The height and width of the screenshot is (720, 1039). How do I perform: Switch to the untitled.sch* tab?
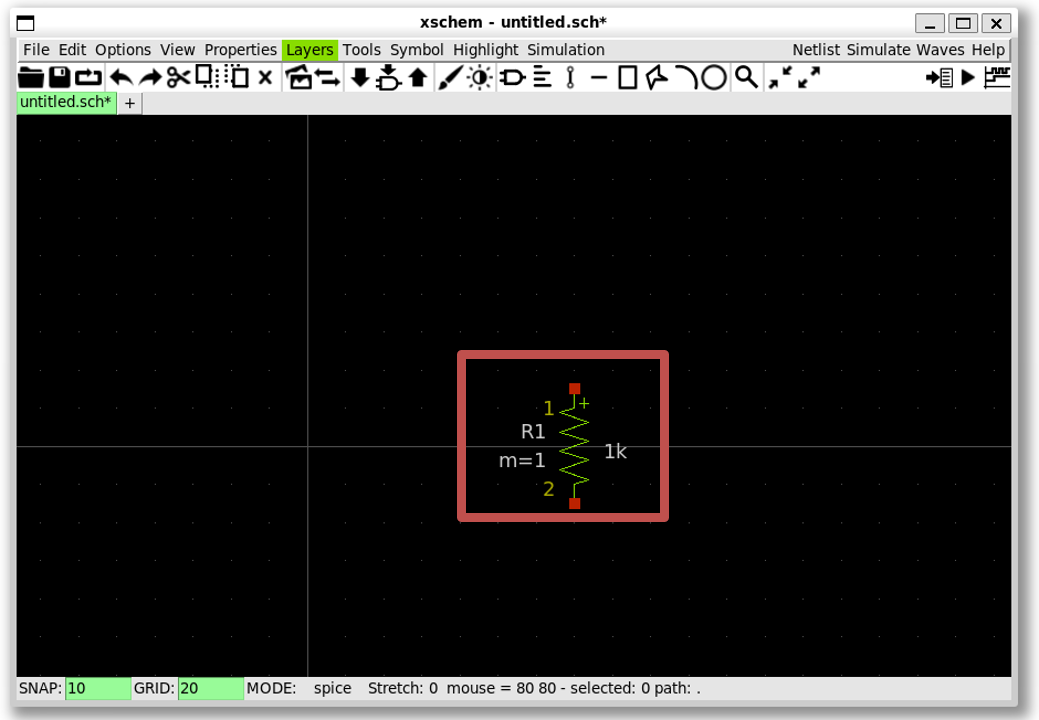click(66, 102)
